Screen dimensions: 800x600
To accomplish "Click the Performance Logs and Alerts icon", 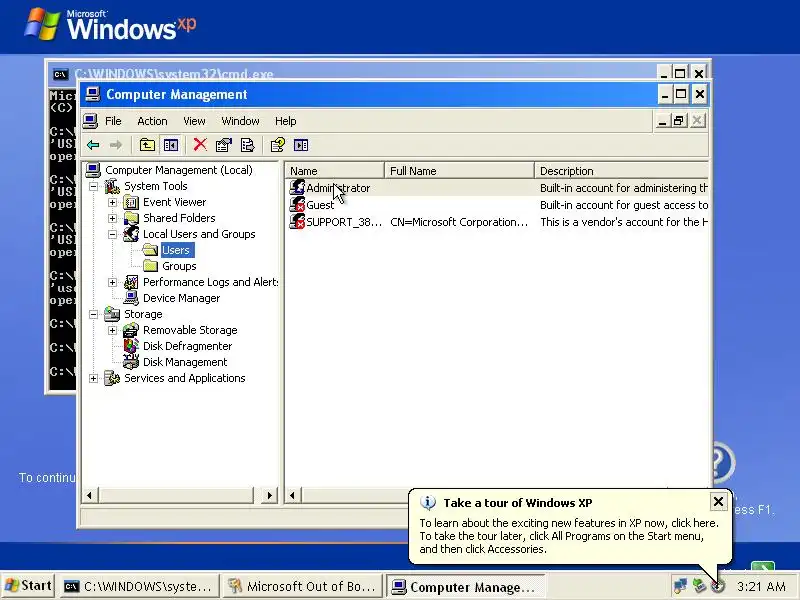I will tap(131, 282).
